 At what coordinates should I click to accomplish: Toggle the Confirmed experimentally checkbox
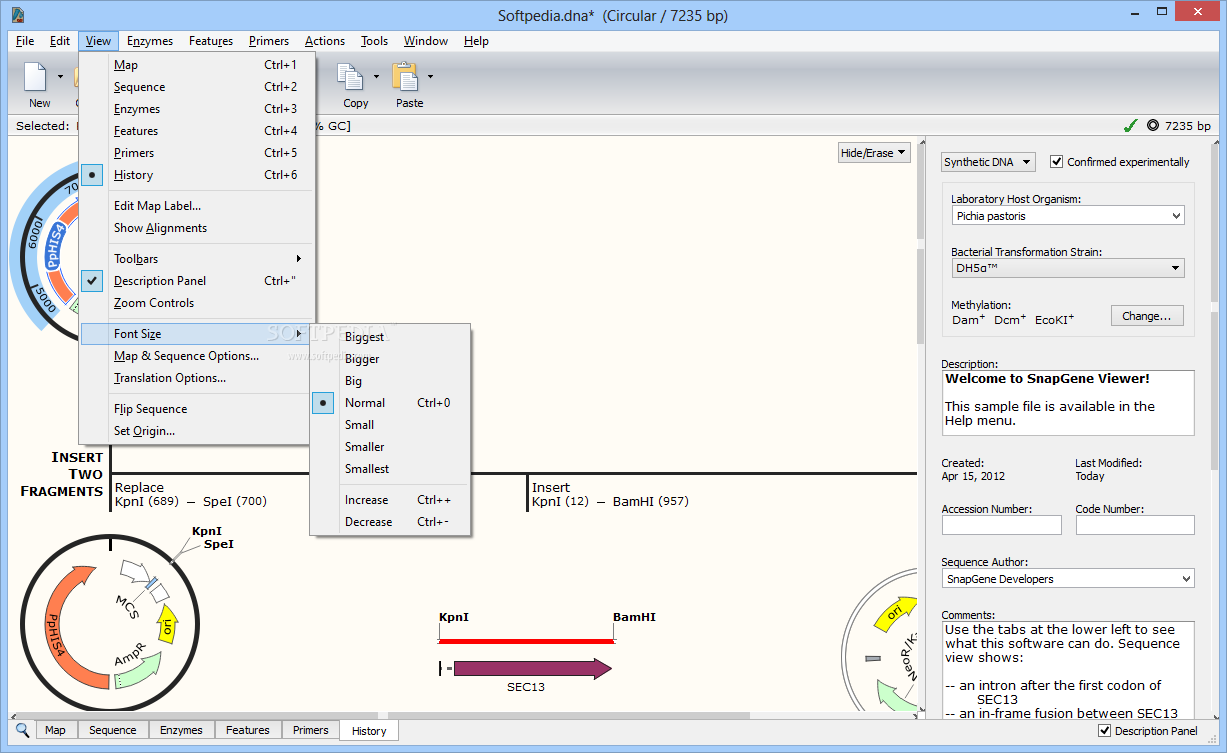point(1056,162)
